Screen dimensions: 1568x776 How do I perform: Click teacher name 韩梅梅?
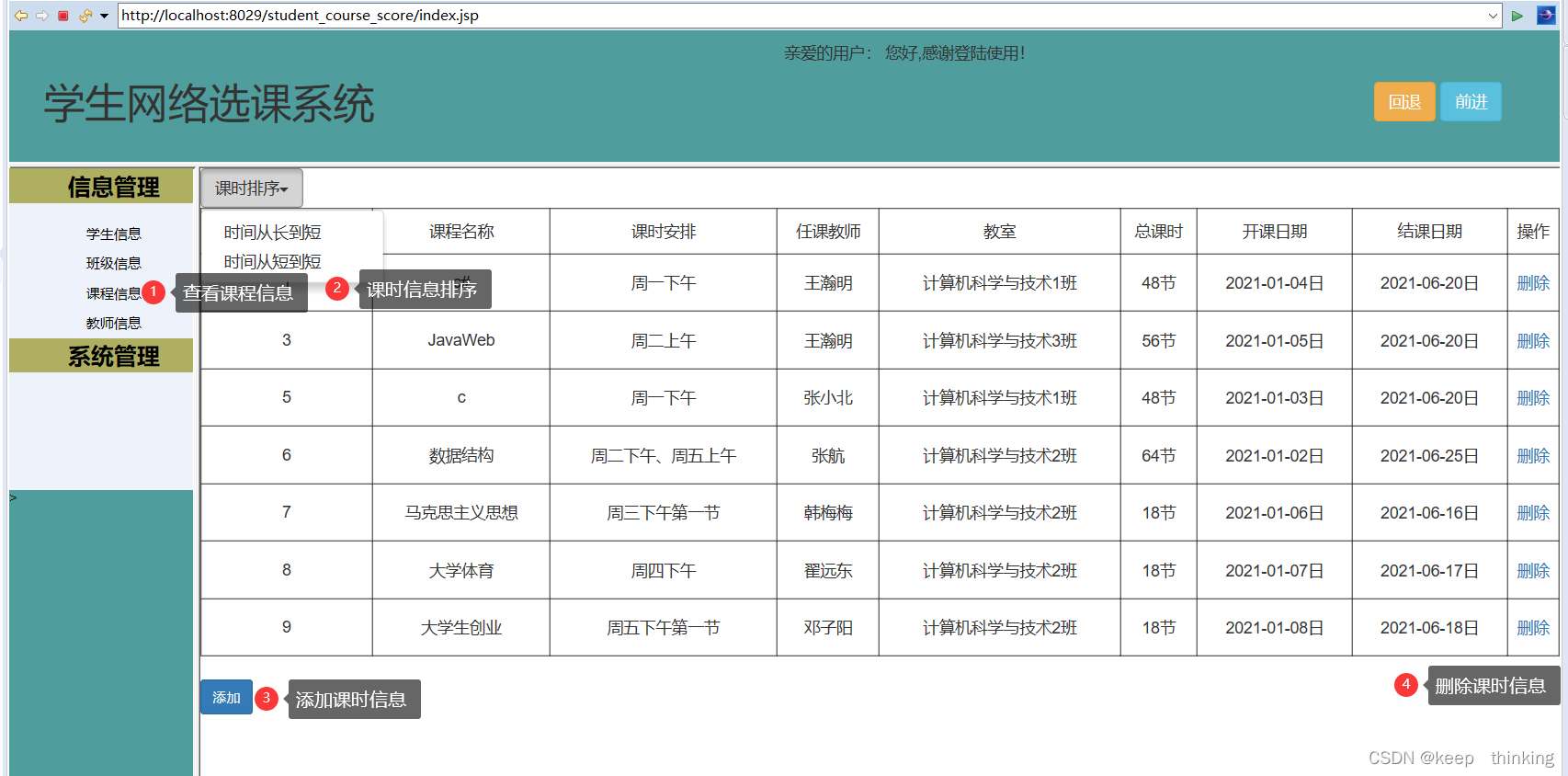[x=828, y=513]
